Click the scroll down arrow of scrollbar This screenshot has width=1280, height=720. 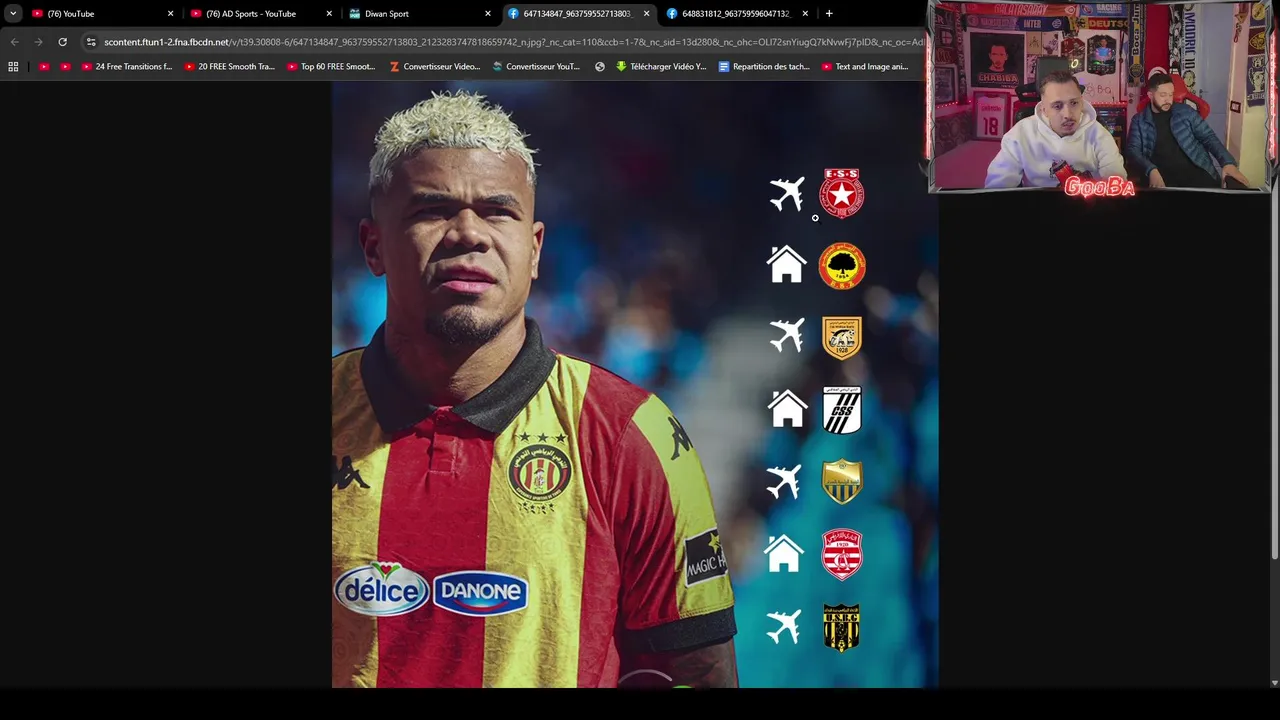[1274, 682]
